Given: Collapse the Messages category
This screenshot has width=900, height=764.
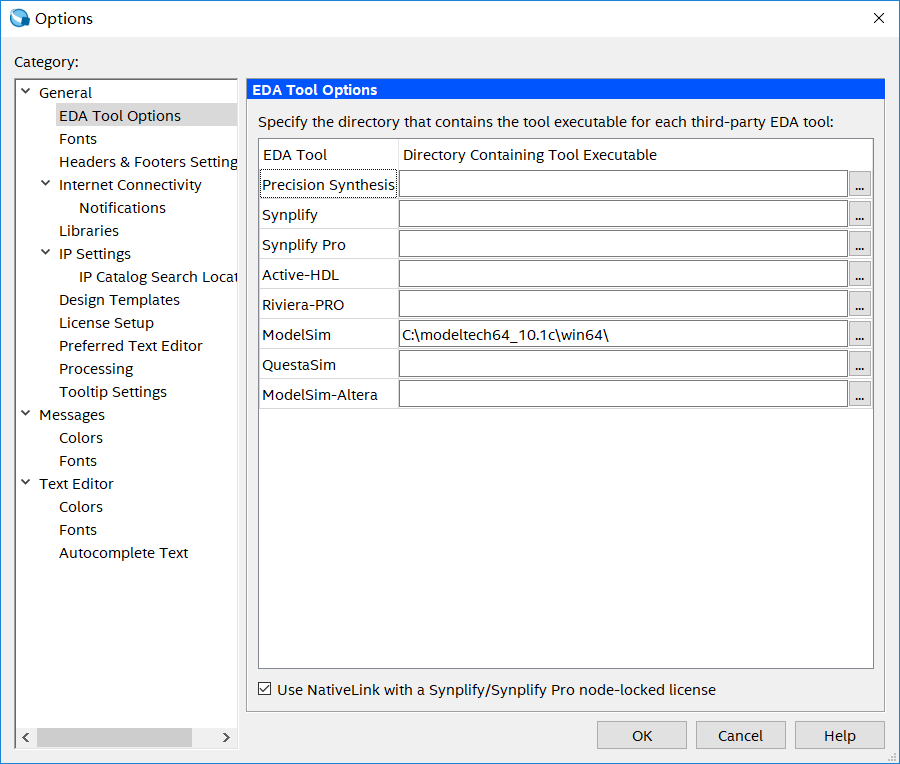Looking at the screenshot, I should (x=26, y=414).
